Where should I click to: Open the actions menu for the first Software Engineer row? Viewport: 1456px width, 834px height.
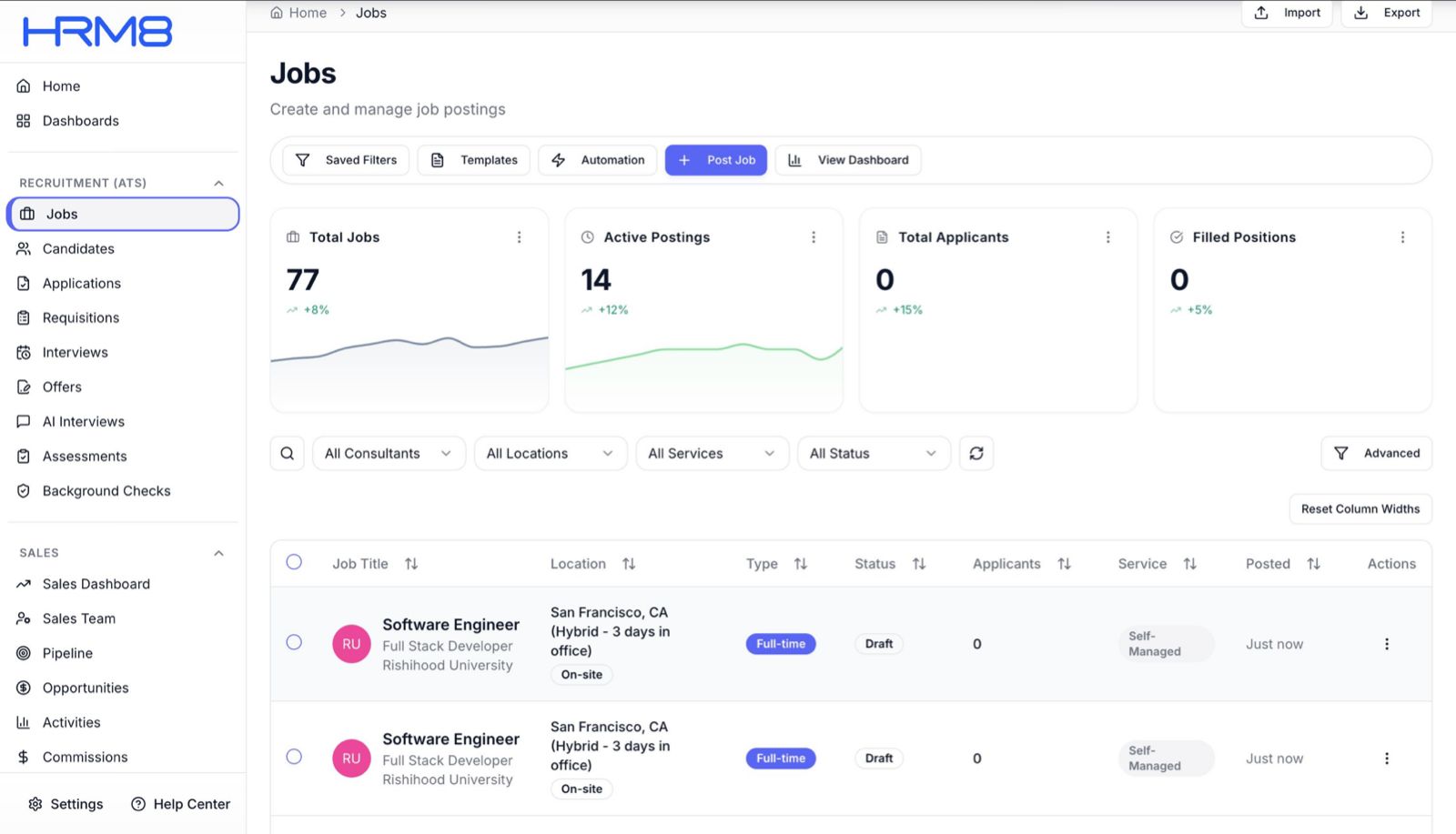tap(1386, 644)
